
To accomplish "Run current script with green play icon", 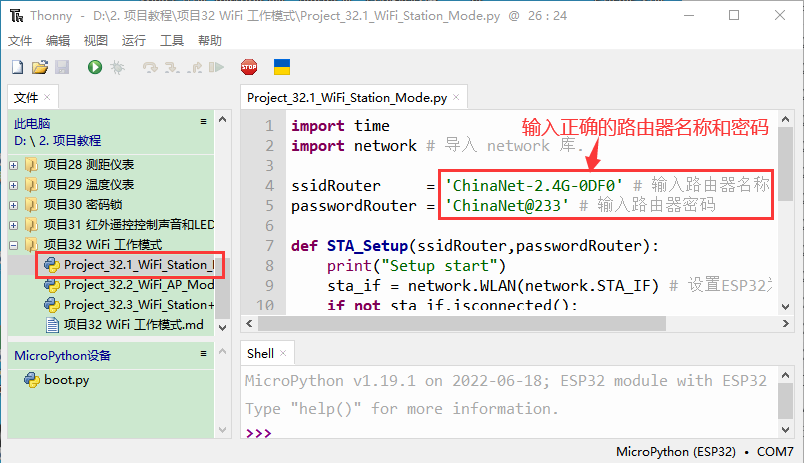I will 94,67.
